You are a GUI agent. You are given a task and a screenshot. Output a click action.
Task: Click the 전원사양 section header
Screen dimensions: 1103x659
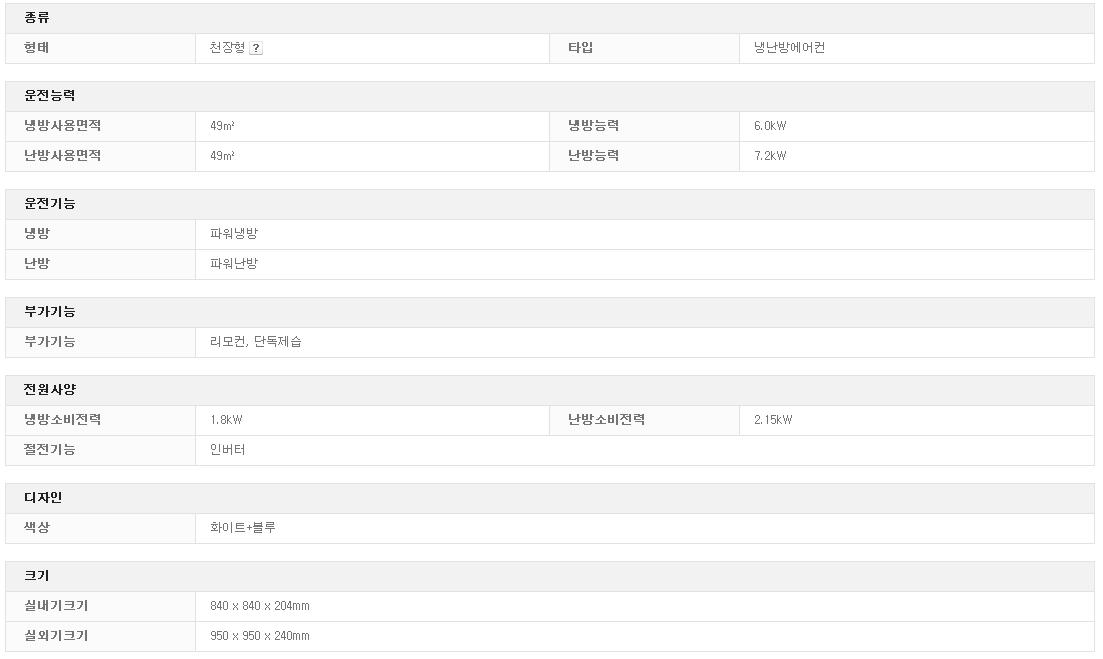point(50,390)
